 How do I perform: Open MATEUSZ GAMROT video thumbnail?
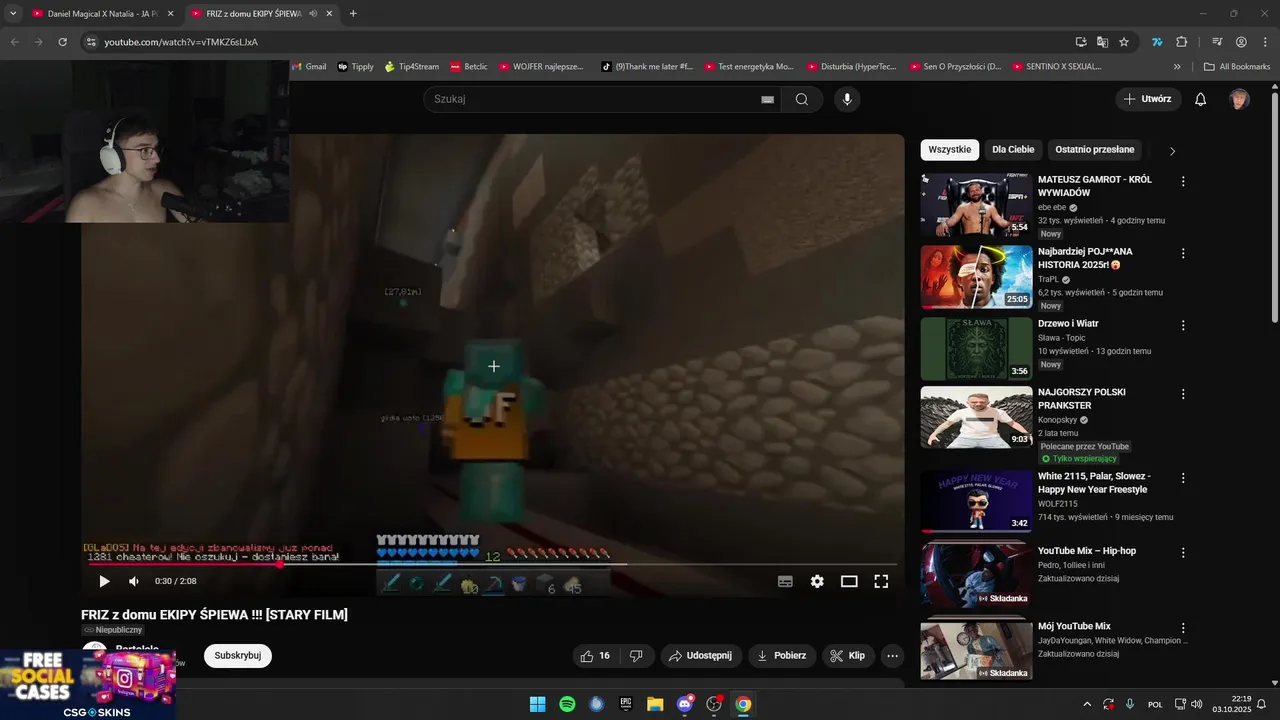pos(976,205)
